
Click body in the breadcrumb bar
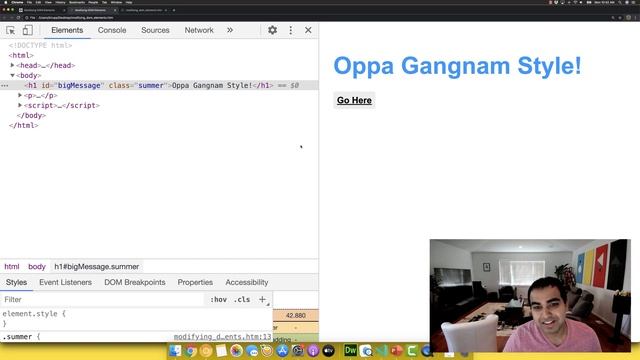(x=37, y=267)
